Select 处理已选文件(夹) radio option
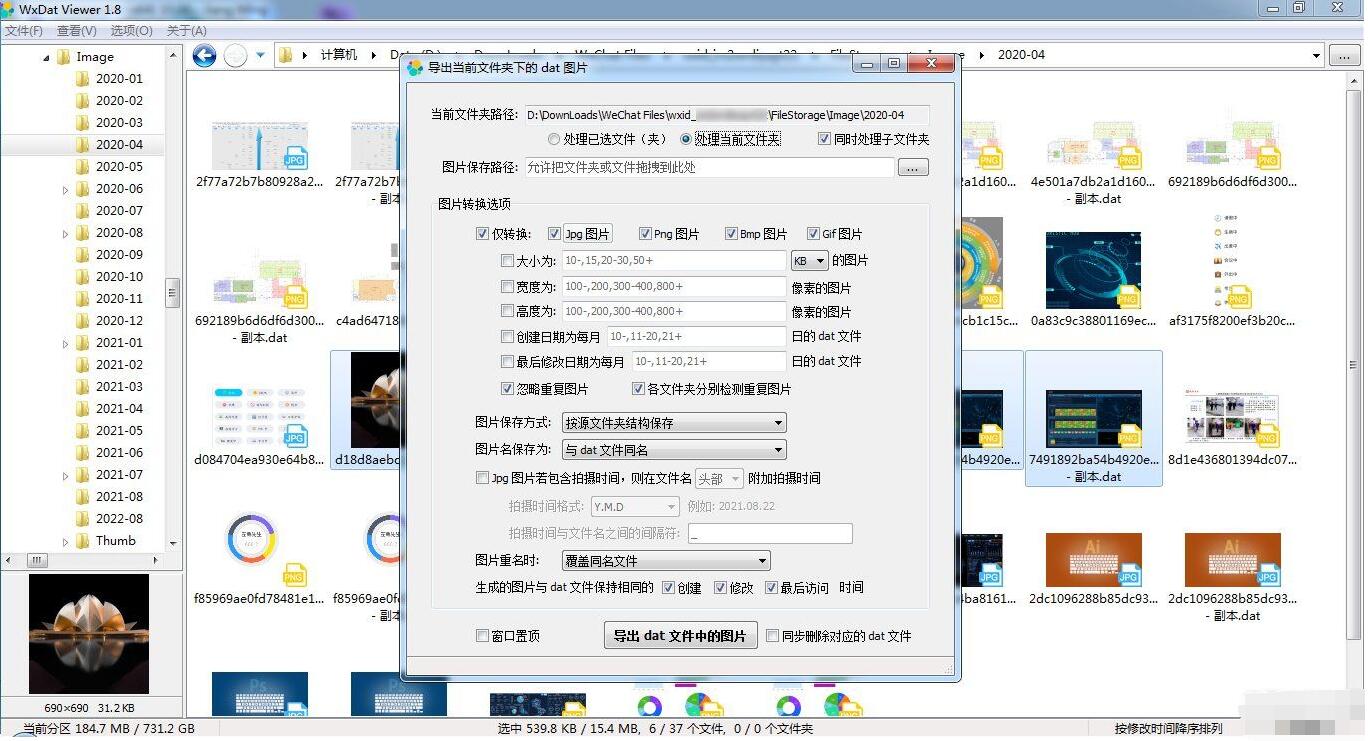The image size is (1368, 741). pos(554,139)
